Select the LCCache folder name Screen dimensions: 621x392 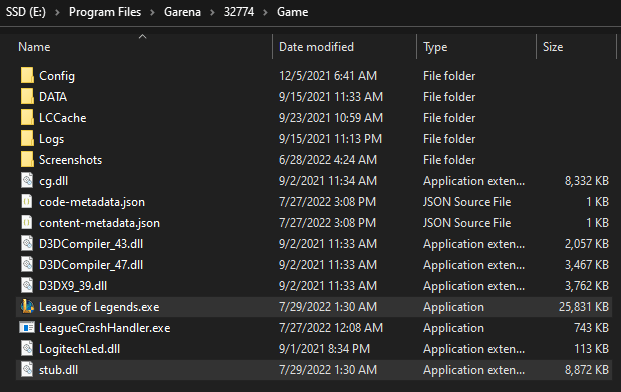pos(63,118)
